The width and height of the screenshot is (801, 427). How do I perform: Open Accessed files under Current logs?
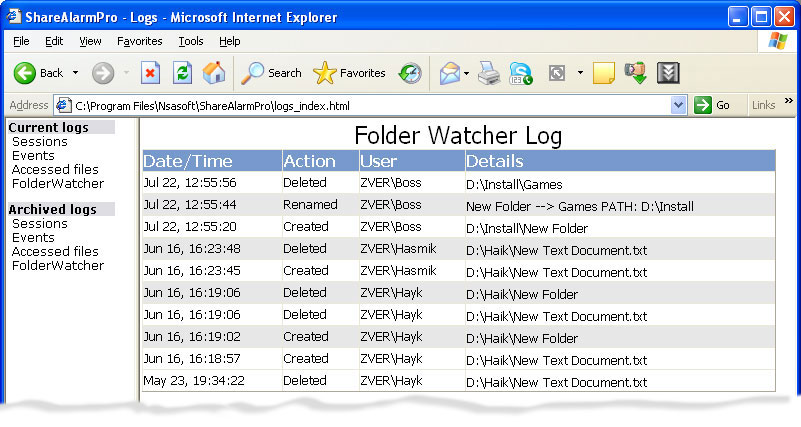point(55,170)
